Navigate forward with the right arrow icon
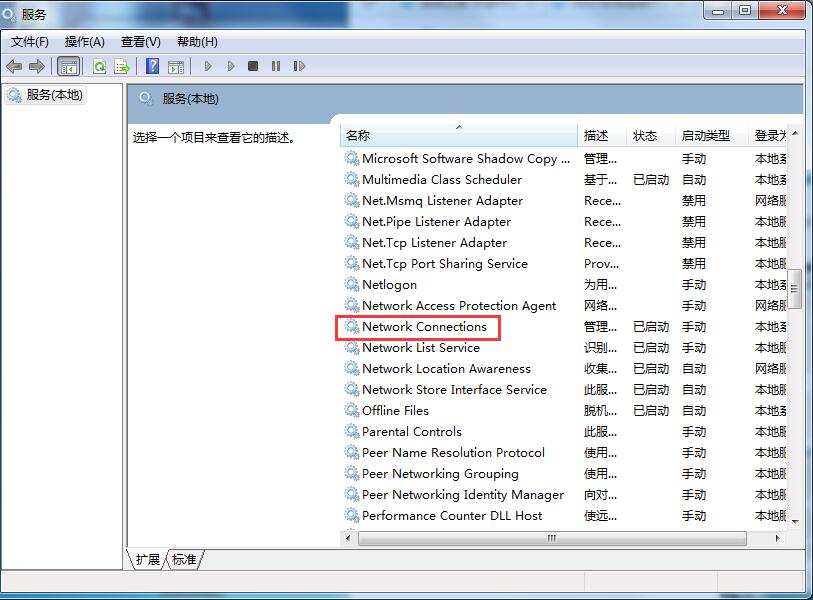Viewport: 813px width, 600px height. point(35,66)
